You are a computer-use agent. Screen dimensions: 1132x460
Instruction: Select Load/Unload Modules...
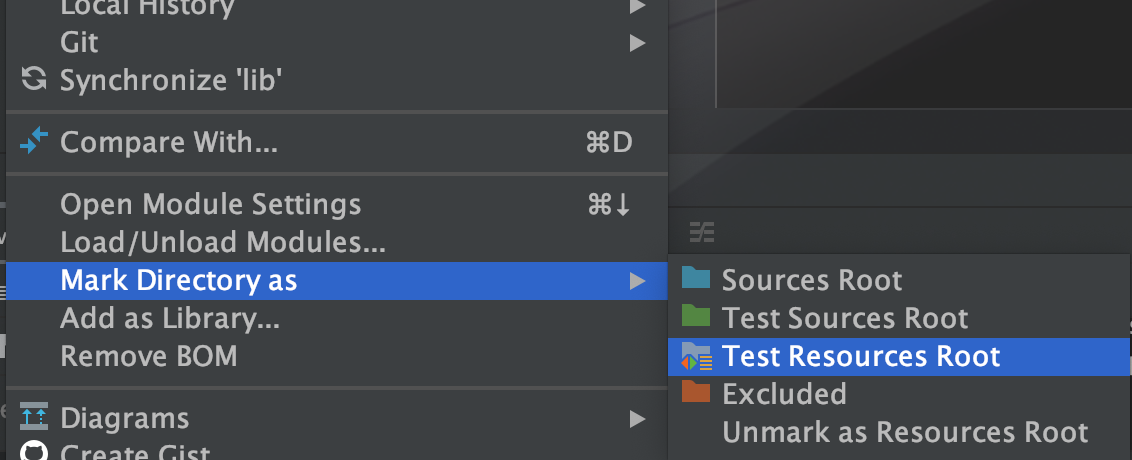[223, 242]
